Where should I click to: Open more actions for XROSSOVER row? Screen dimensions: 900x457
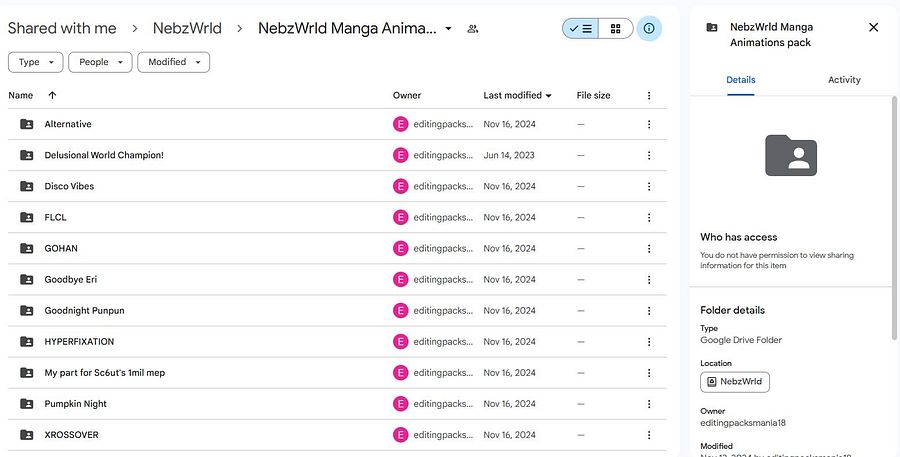(649, 435)
